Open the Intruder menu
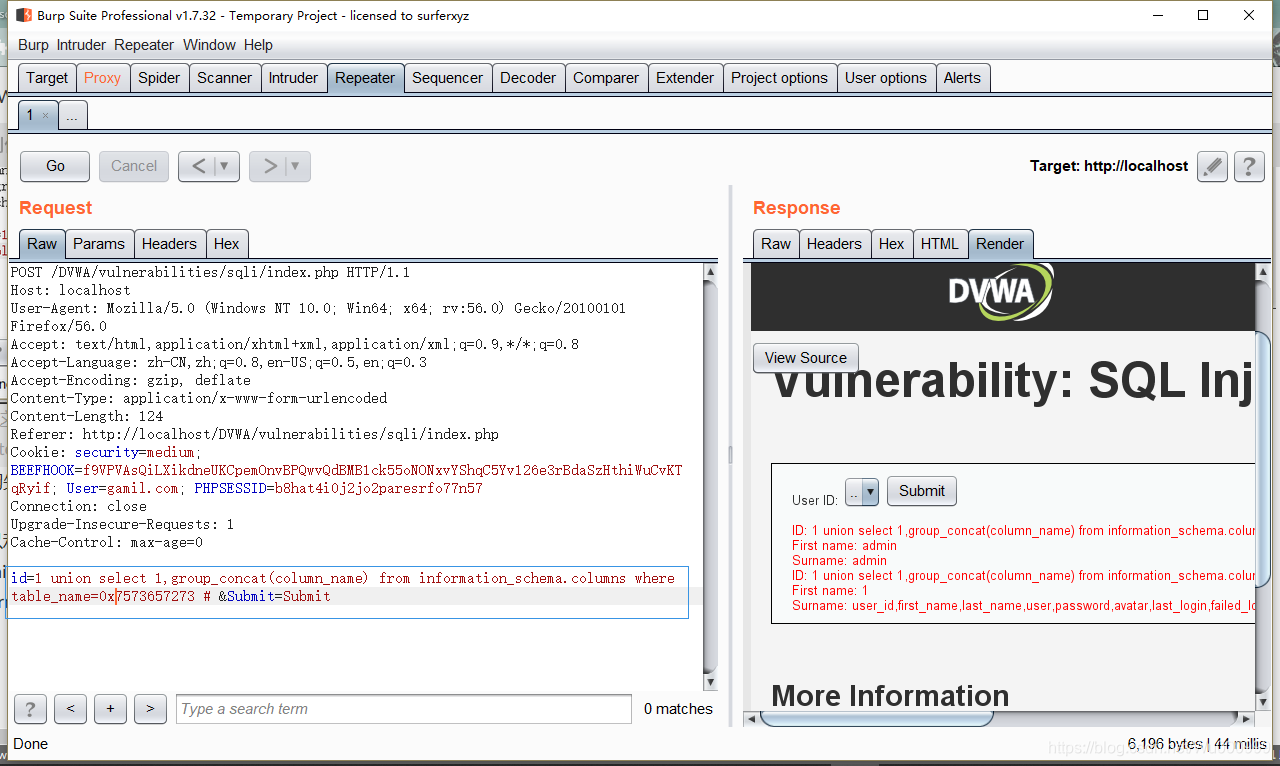The height and width of the screenshot is (766, 1280). pos(81,45)
